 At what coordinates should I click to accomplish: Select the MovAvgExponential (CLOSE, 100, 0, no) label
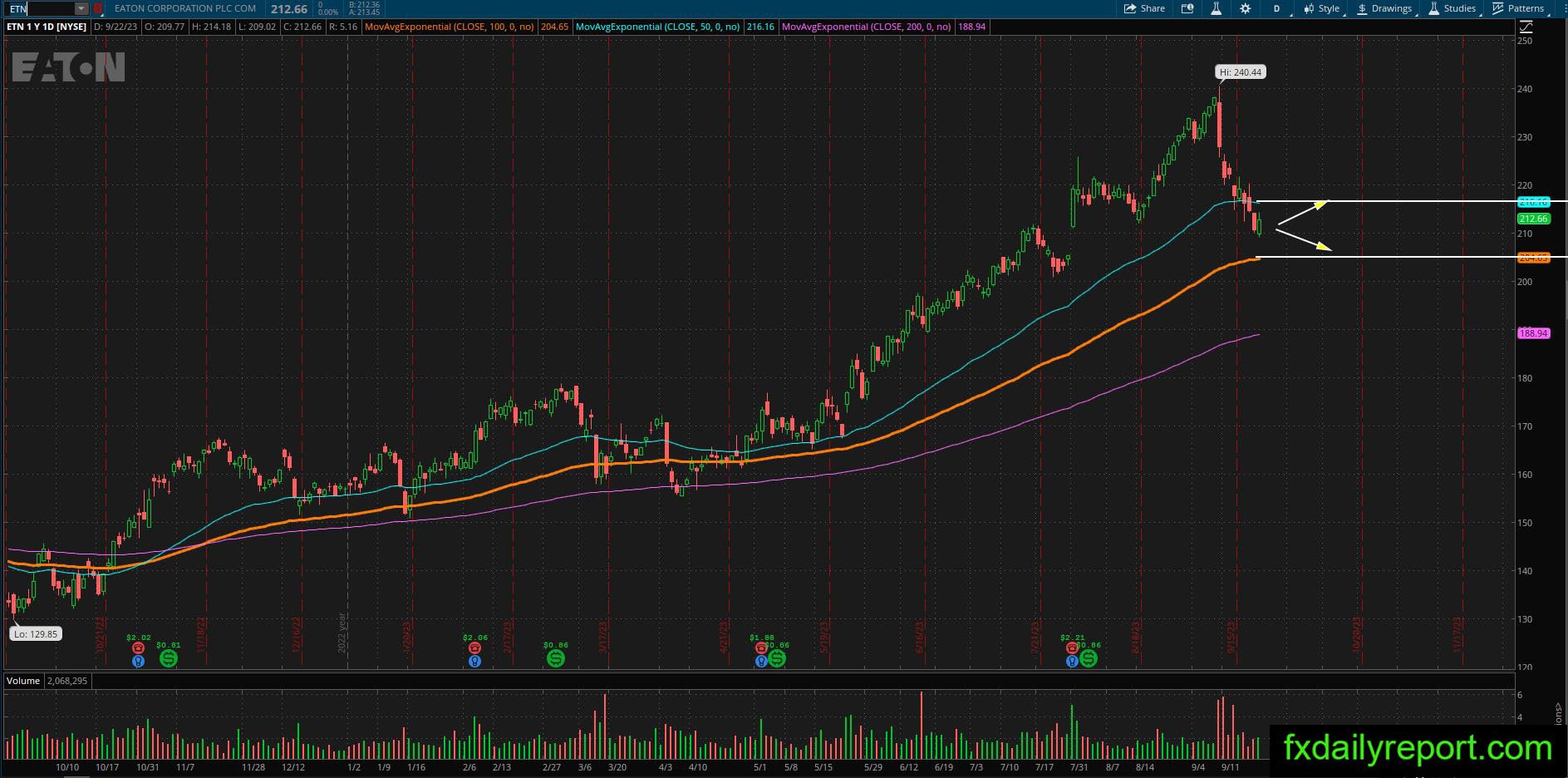[451, 27]
